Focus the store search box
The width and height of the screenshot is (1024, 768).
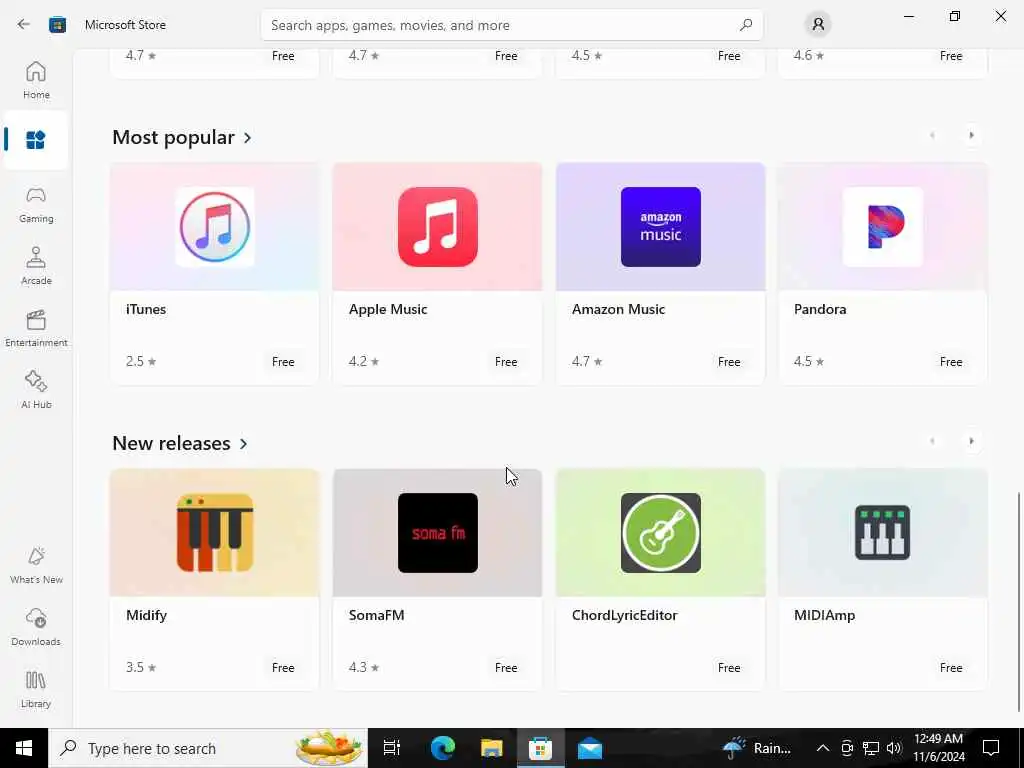click(x=511, y=25)
